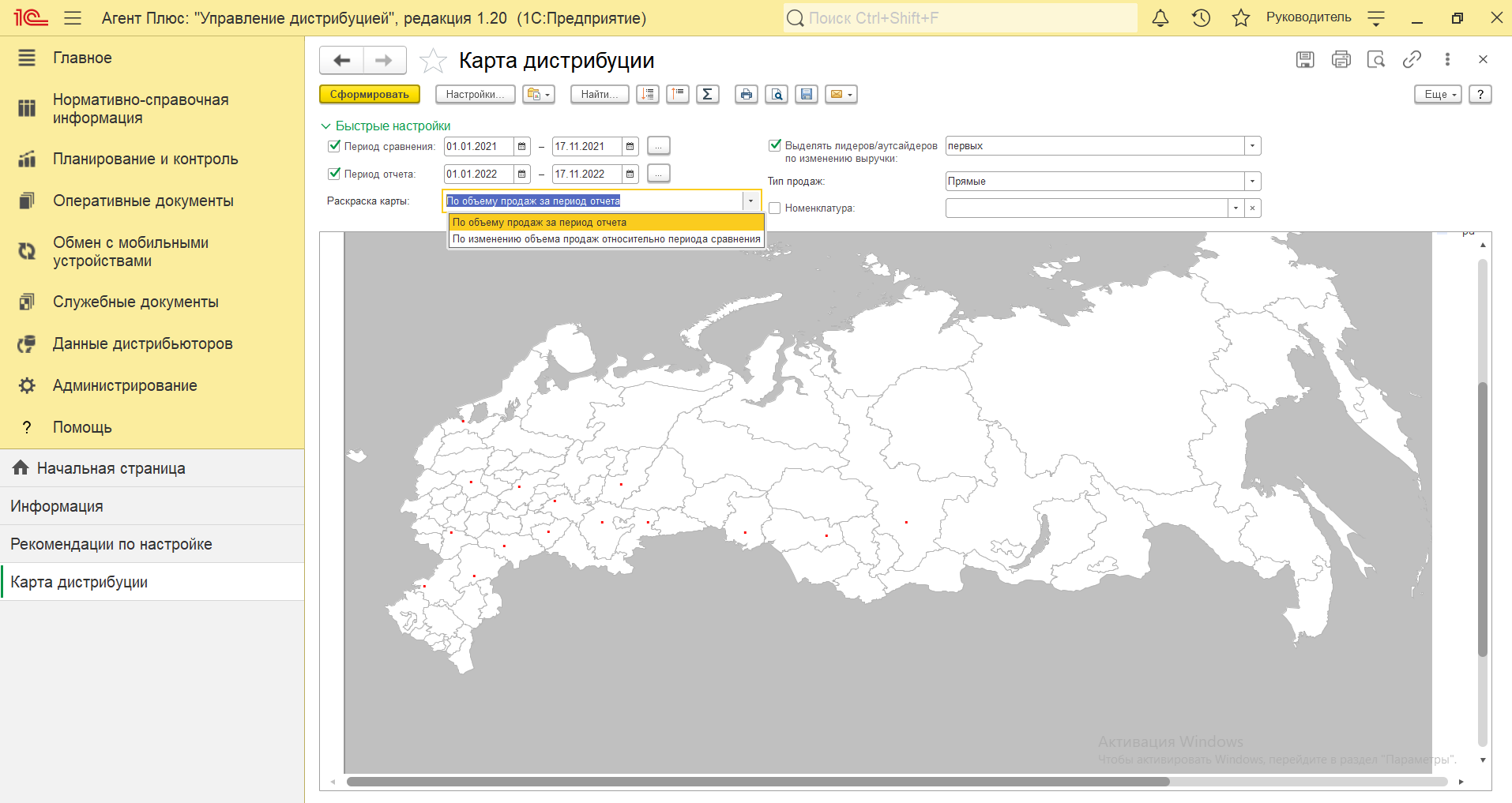Select 'По объему продаж за период отчета' option
The image size is (1512, 803).
point(607,223)
